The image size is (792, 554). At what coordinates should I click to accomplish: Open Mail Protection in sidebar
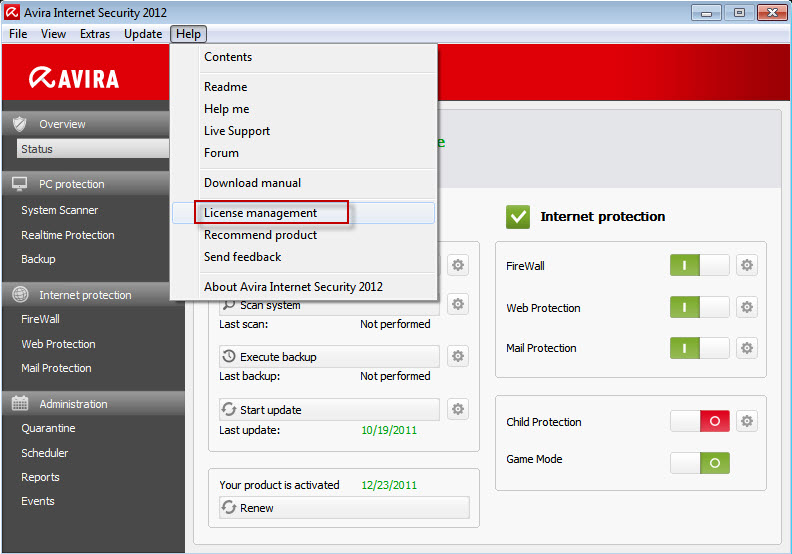click(x=56, y=368)
